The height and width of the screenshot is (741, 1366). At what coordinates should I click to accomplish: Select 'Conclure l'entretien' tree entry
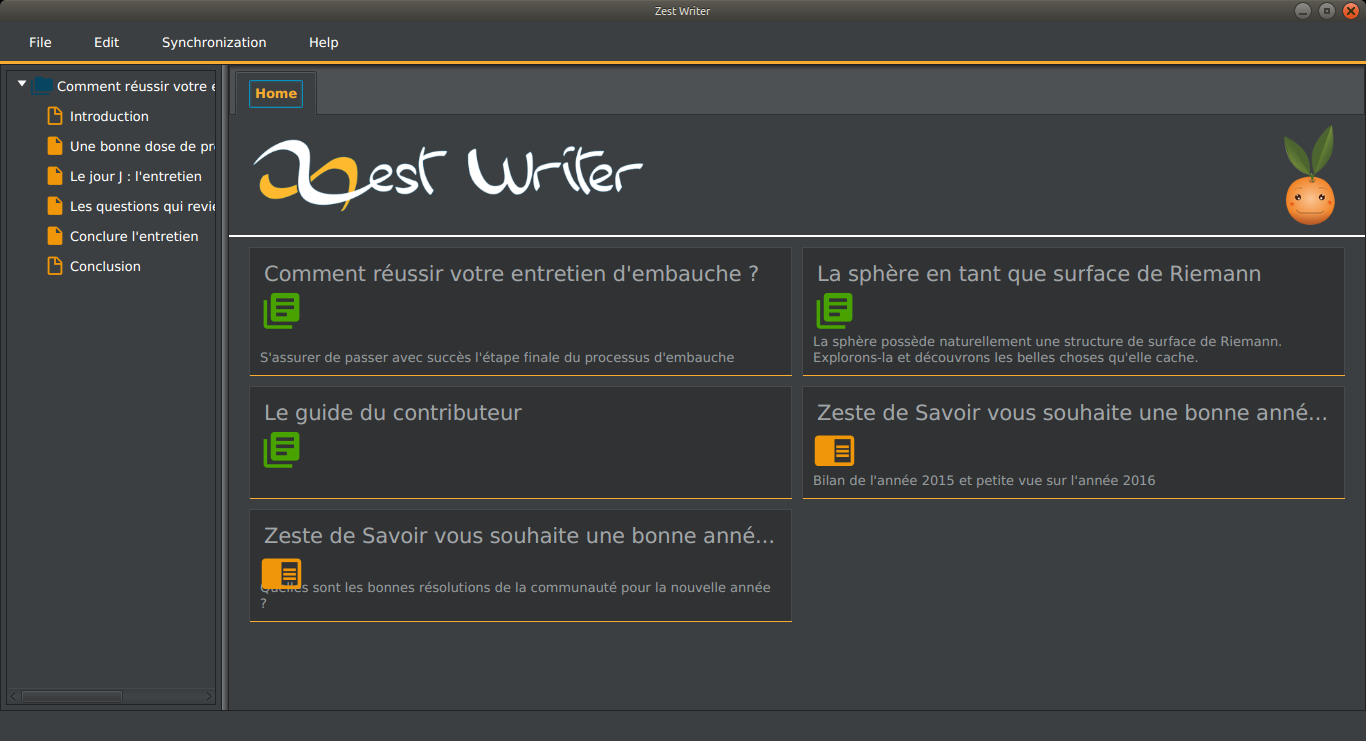[134, 236]
